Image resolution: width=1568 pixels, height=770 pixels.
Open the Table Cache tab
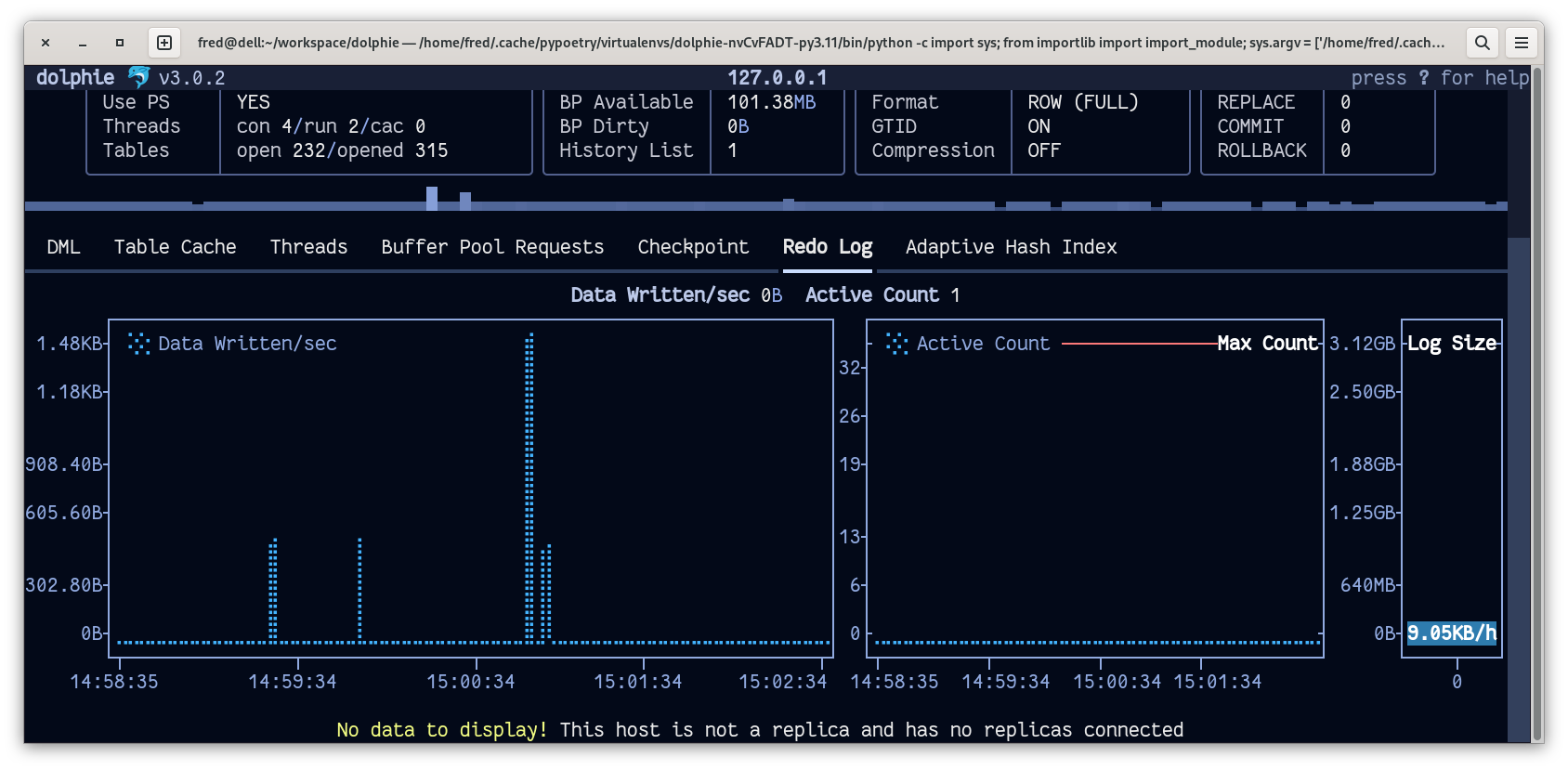(x=175, y=247)
